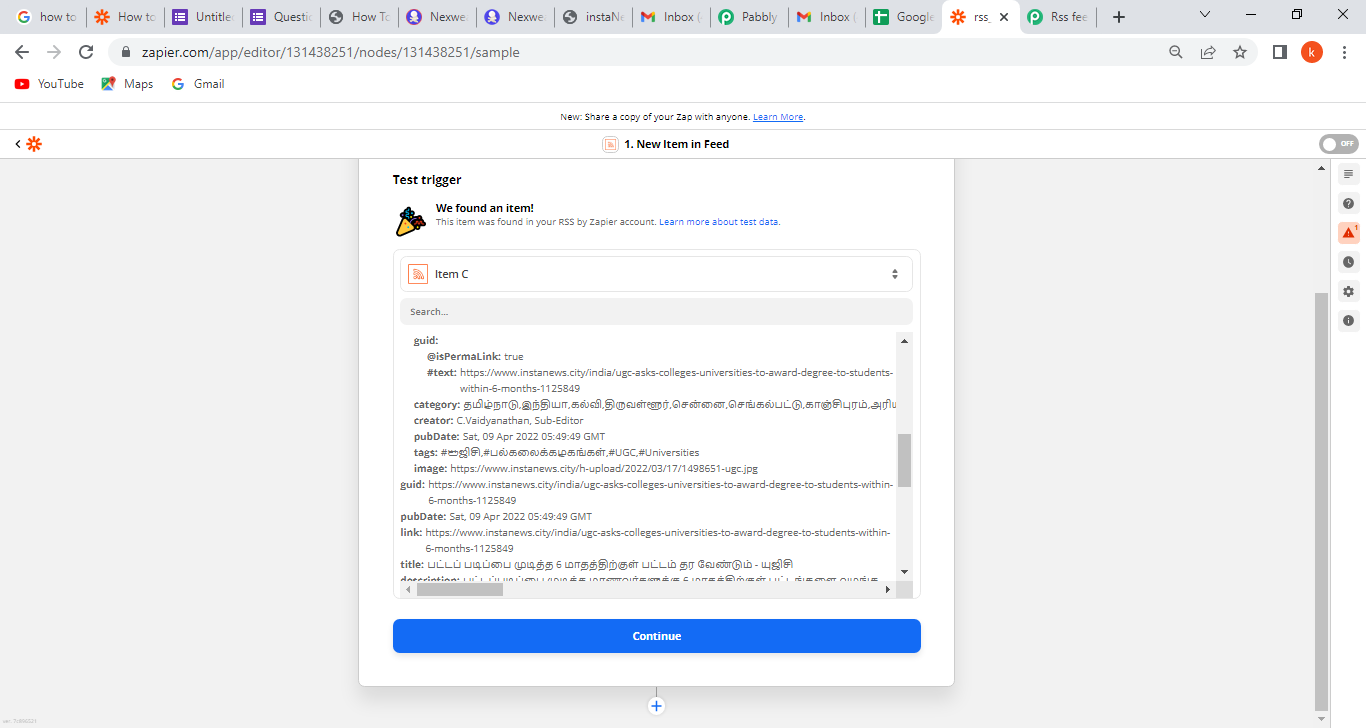Open the Item C sample dropdown
This screenshot has height=728, width=1366.
tap(656, 274)
